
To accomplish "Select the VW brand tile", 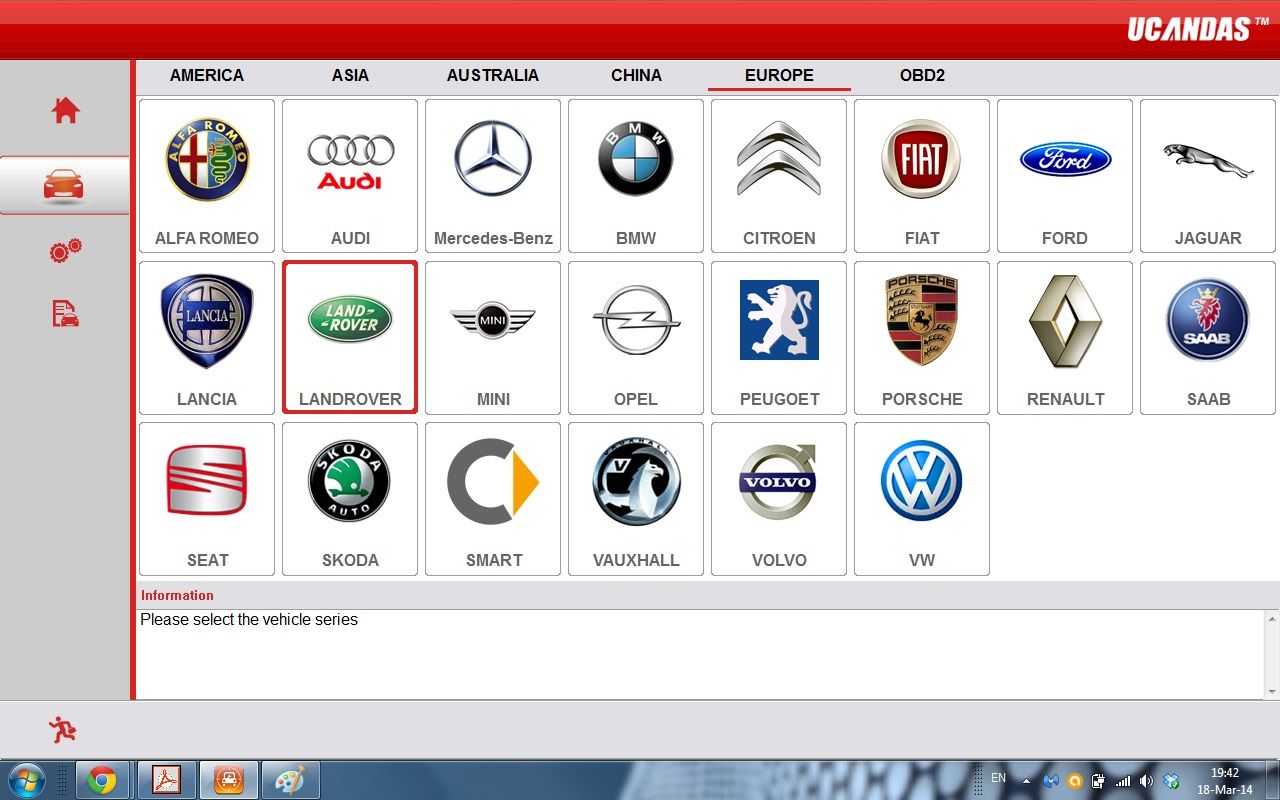I will [922, 499].
